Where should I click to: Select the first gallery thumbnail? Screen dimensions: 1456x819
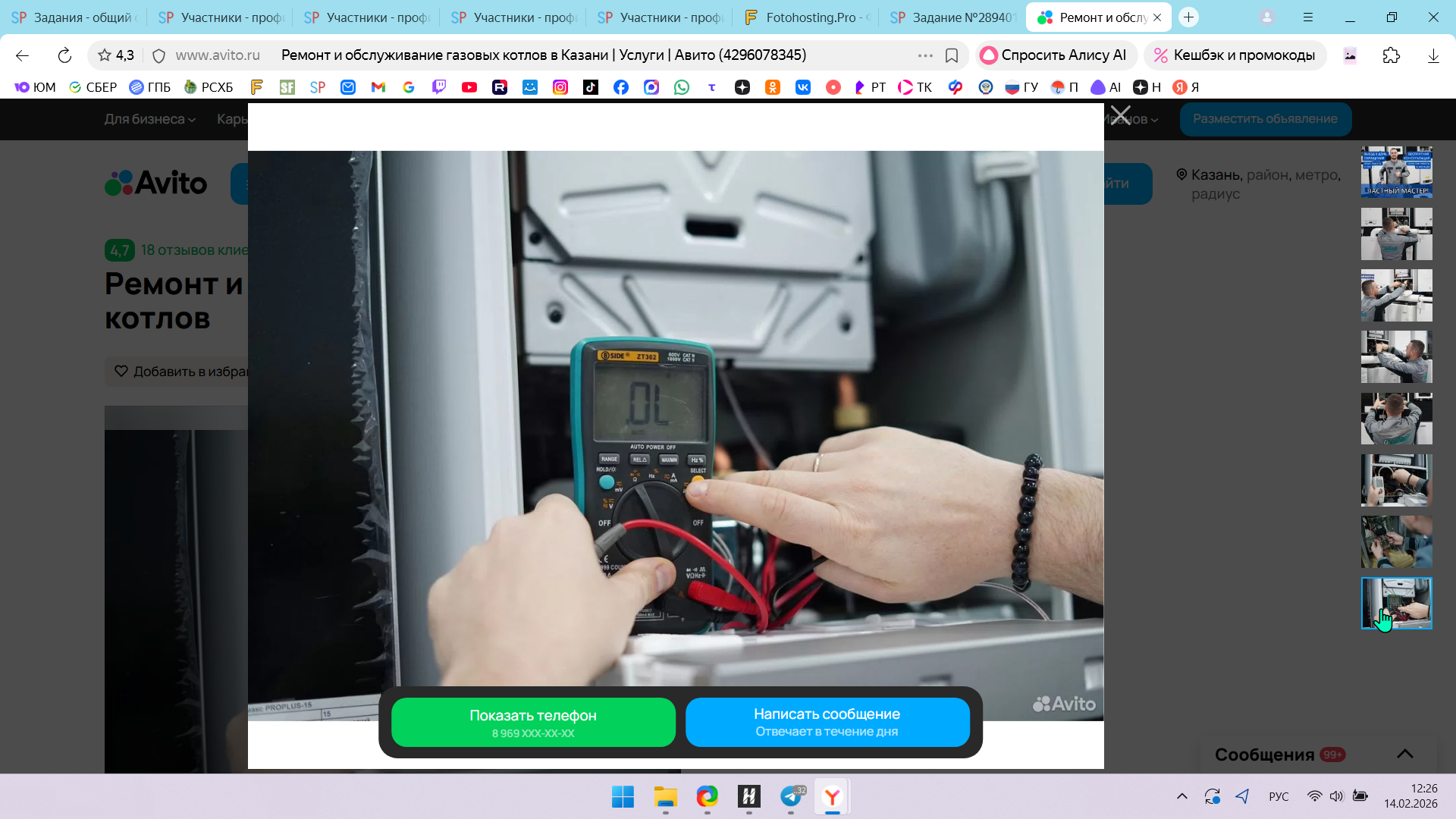point(1396,172)
